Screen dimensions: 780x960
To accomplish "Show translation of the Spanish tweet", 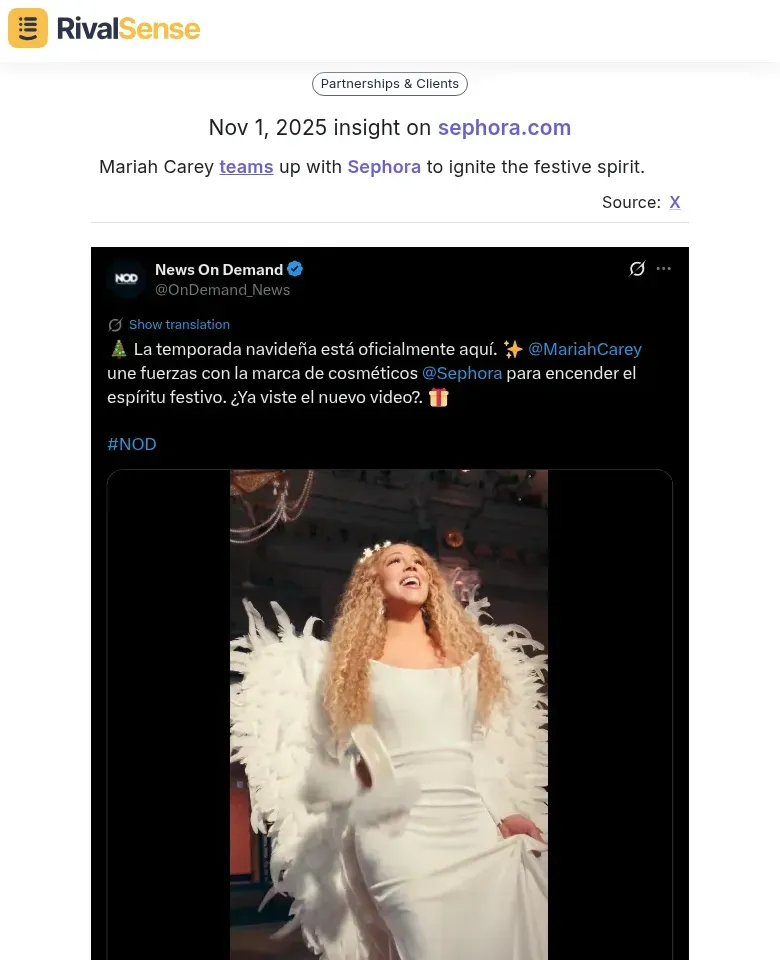I will (x=179, y=324).
